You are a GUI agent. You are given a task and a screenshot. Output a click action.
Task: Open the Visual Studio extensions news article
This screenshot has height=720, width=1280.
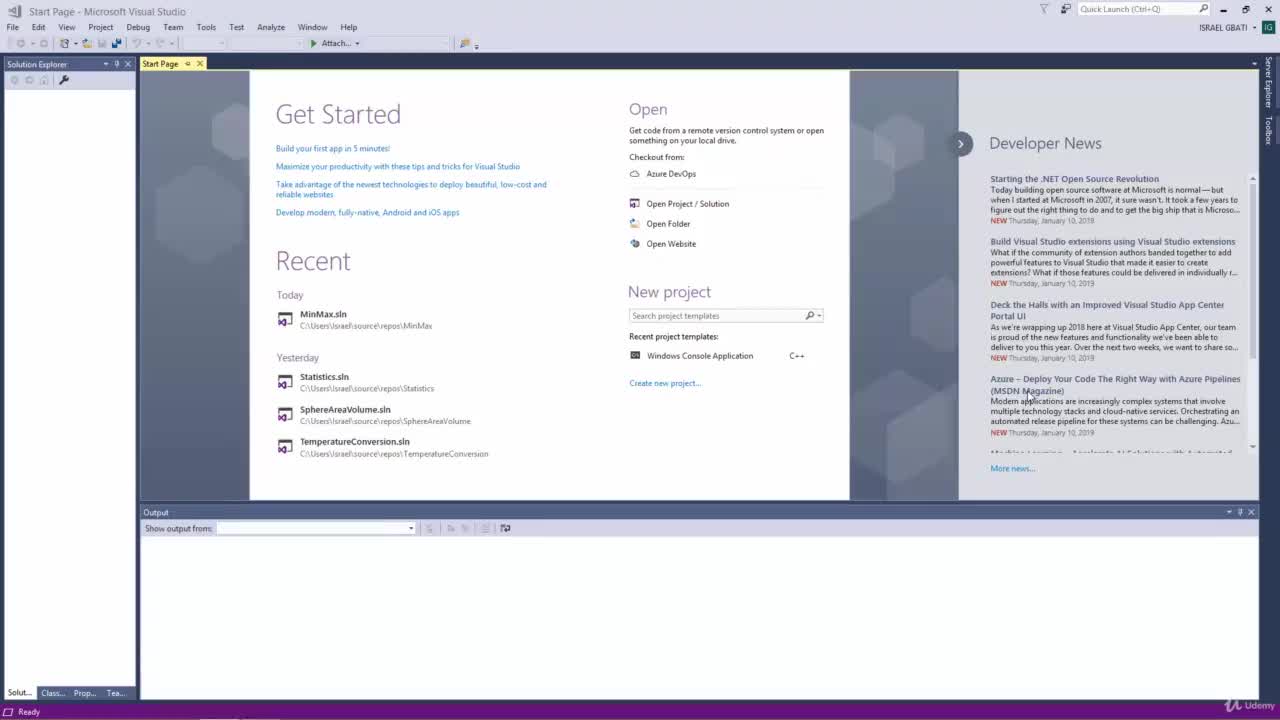[1113, 242]
